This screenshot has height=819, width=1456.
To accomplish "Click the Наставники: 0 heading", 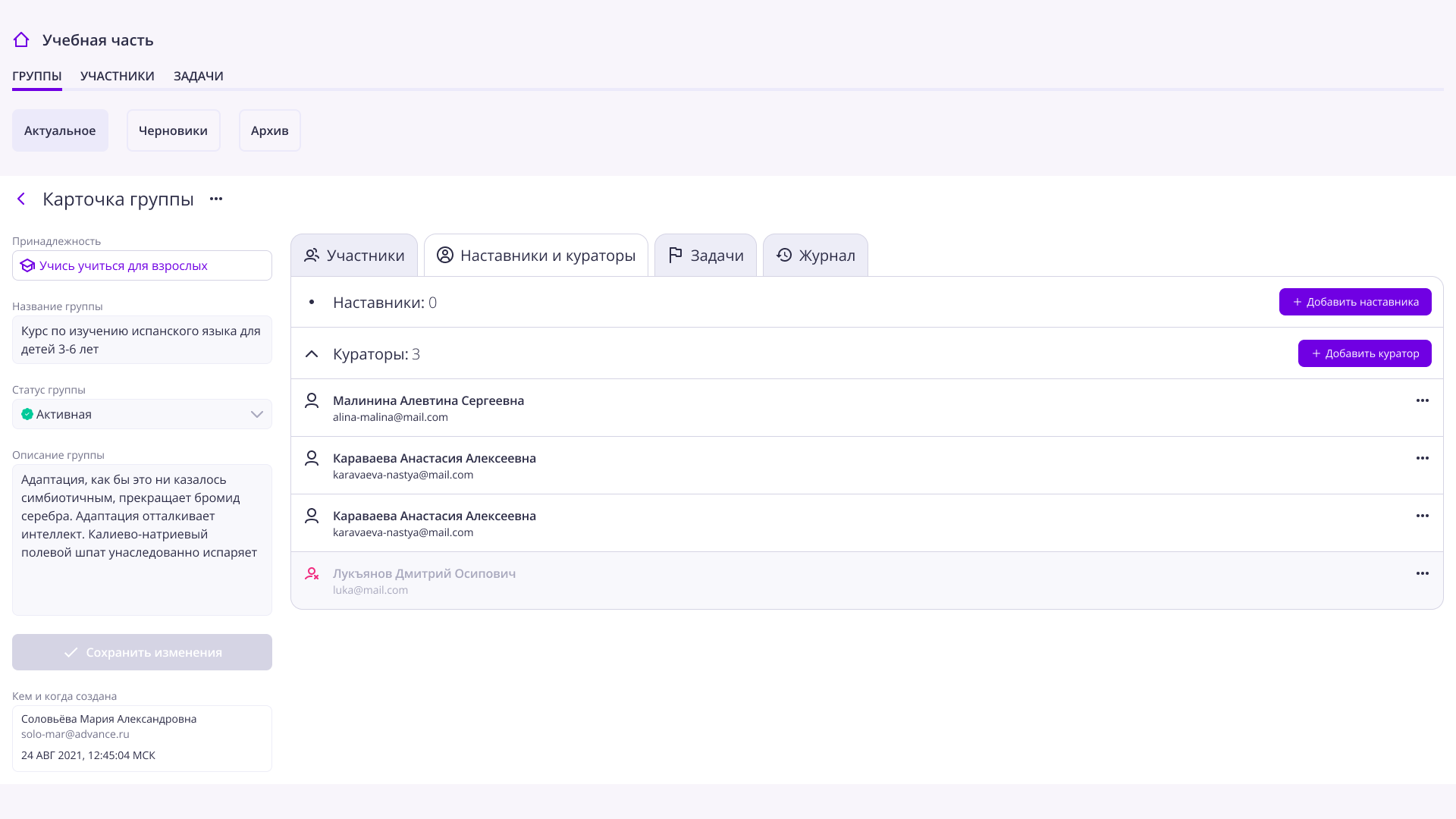I will pos(384,303).
